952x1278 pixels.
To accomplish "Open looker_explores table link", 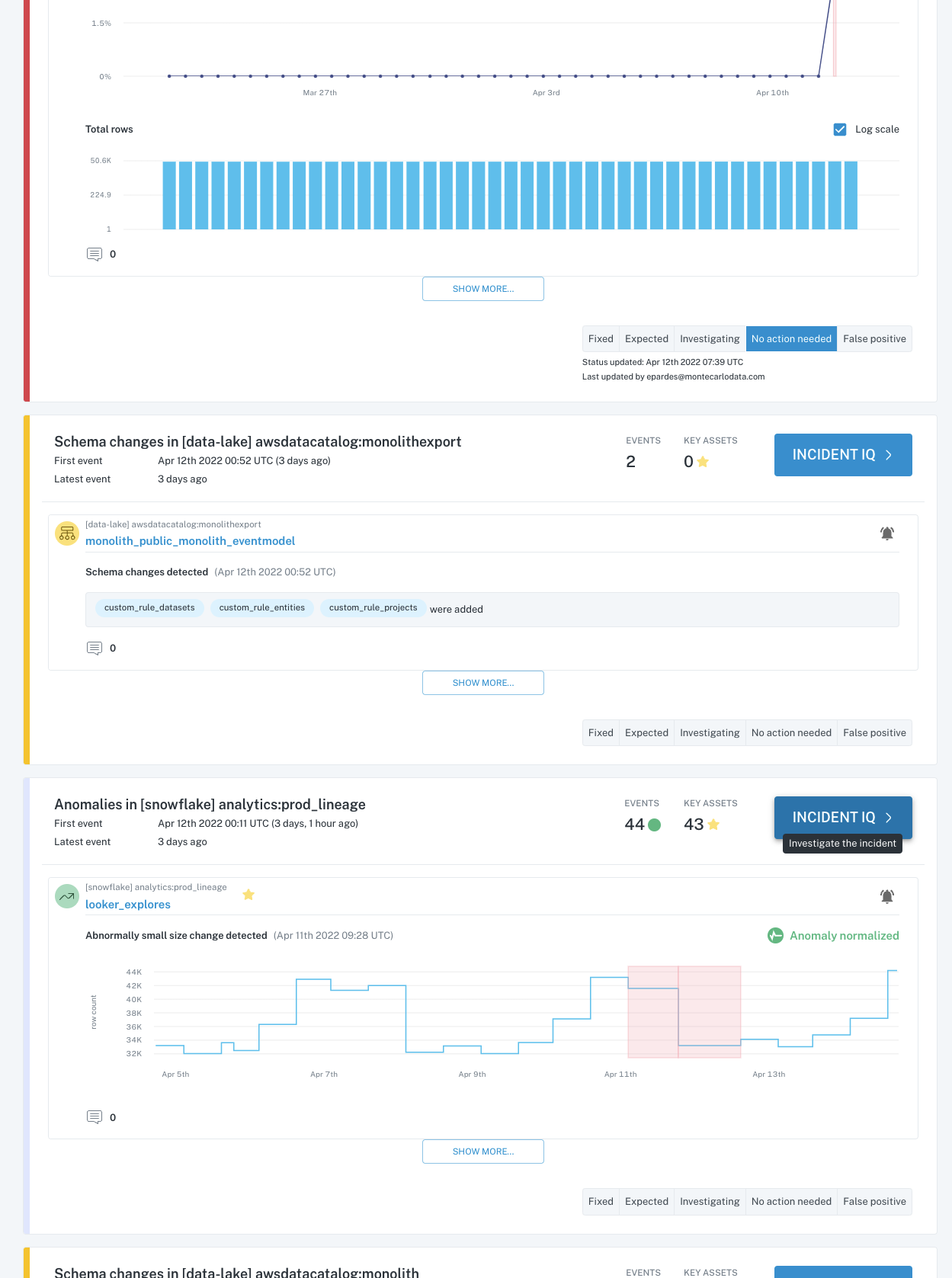I will [x=128, y=905].
